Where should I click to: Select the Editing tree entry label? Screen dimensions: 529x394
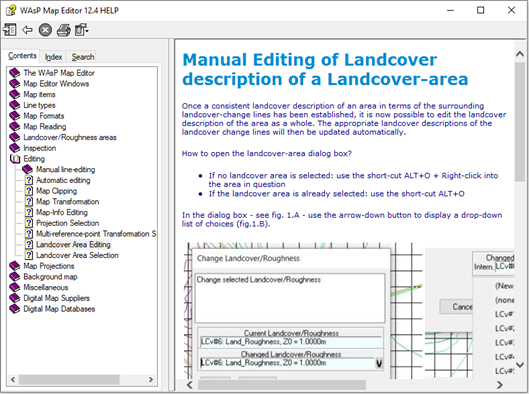point(34,159)
